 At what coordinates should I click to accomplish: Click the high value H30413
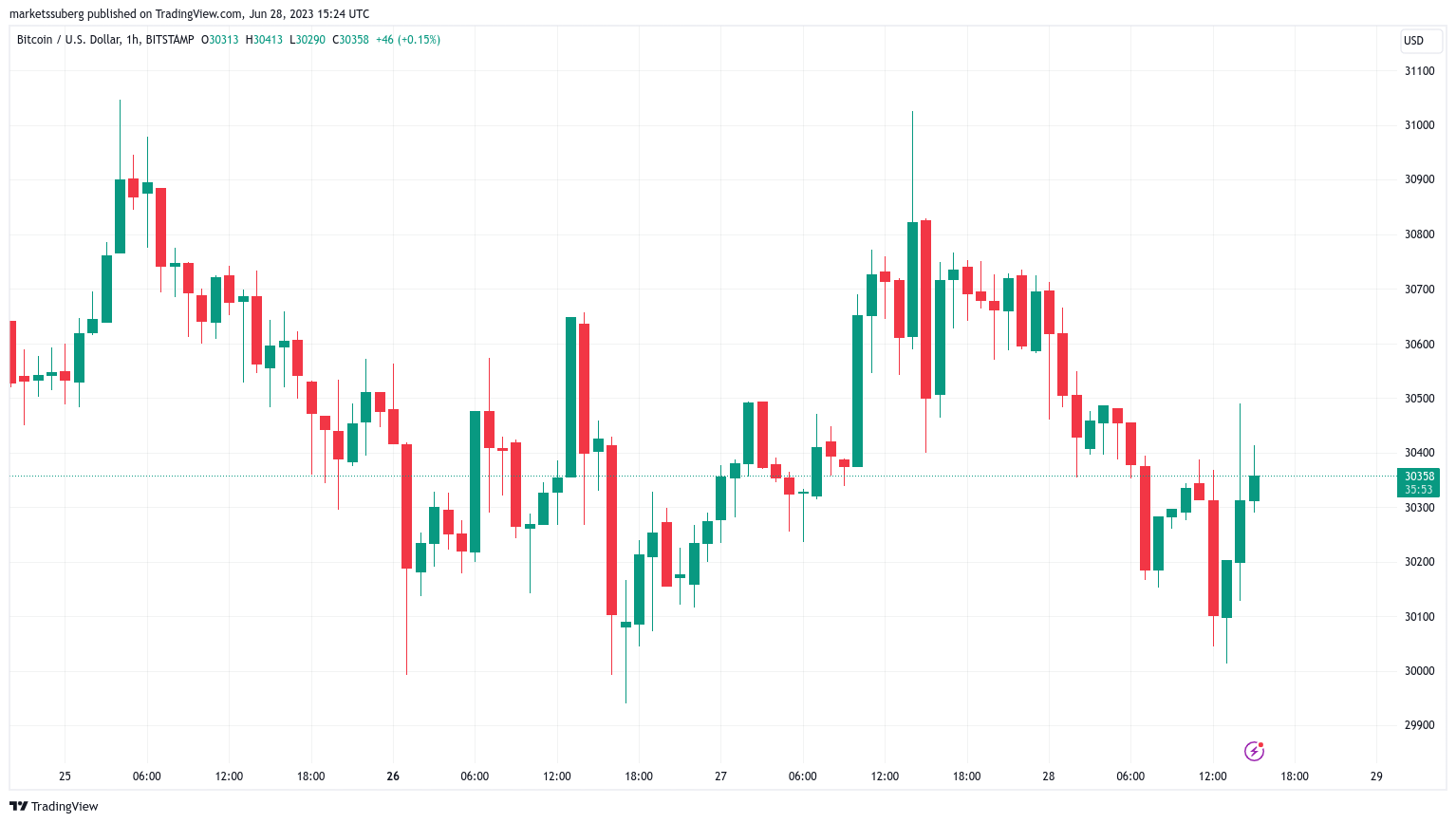pos(264,40)
